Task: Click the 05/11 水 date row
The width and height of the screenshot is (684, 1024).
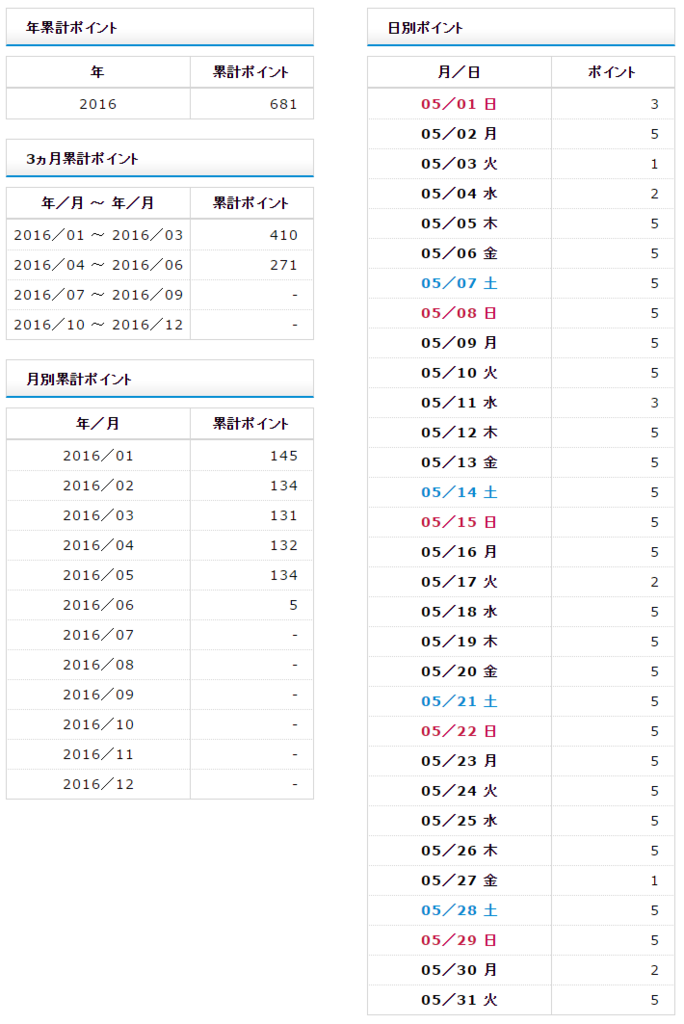Action: point(521,403)
